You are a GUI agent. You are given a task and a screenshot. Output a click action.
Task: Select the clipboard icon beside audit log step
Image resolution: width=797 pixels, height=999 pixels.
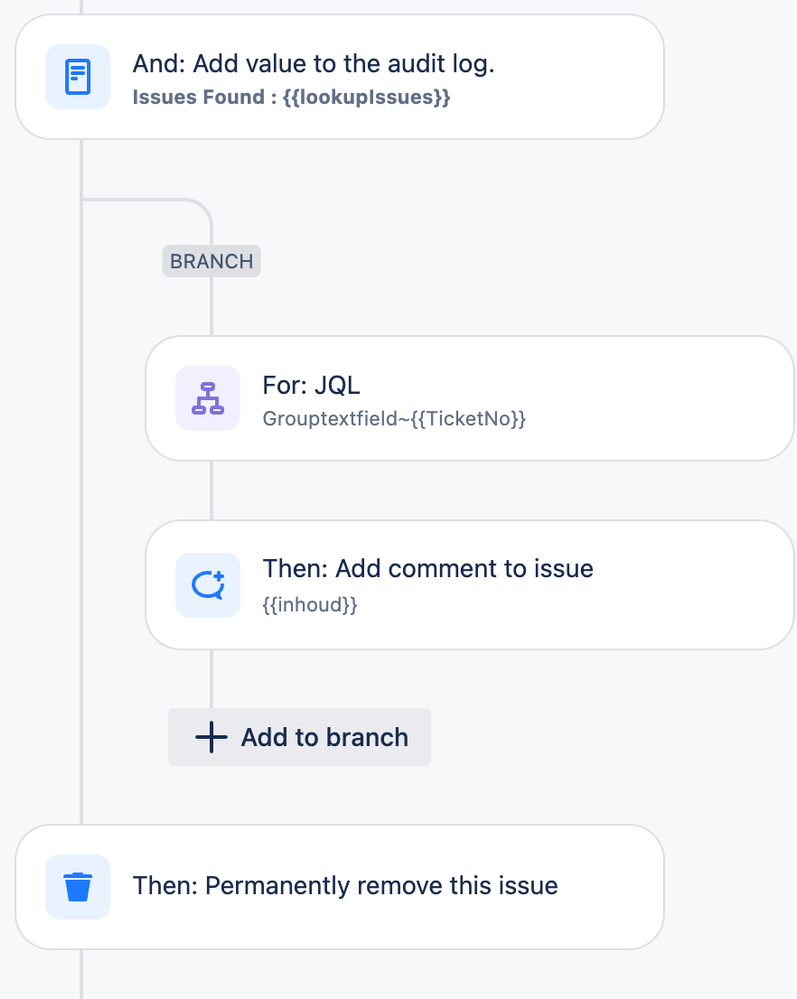point(77,77)
